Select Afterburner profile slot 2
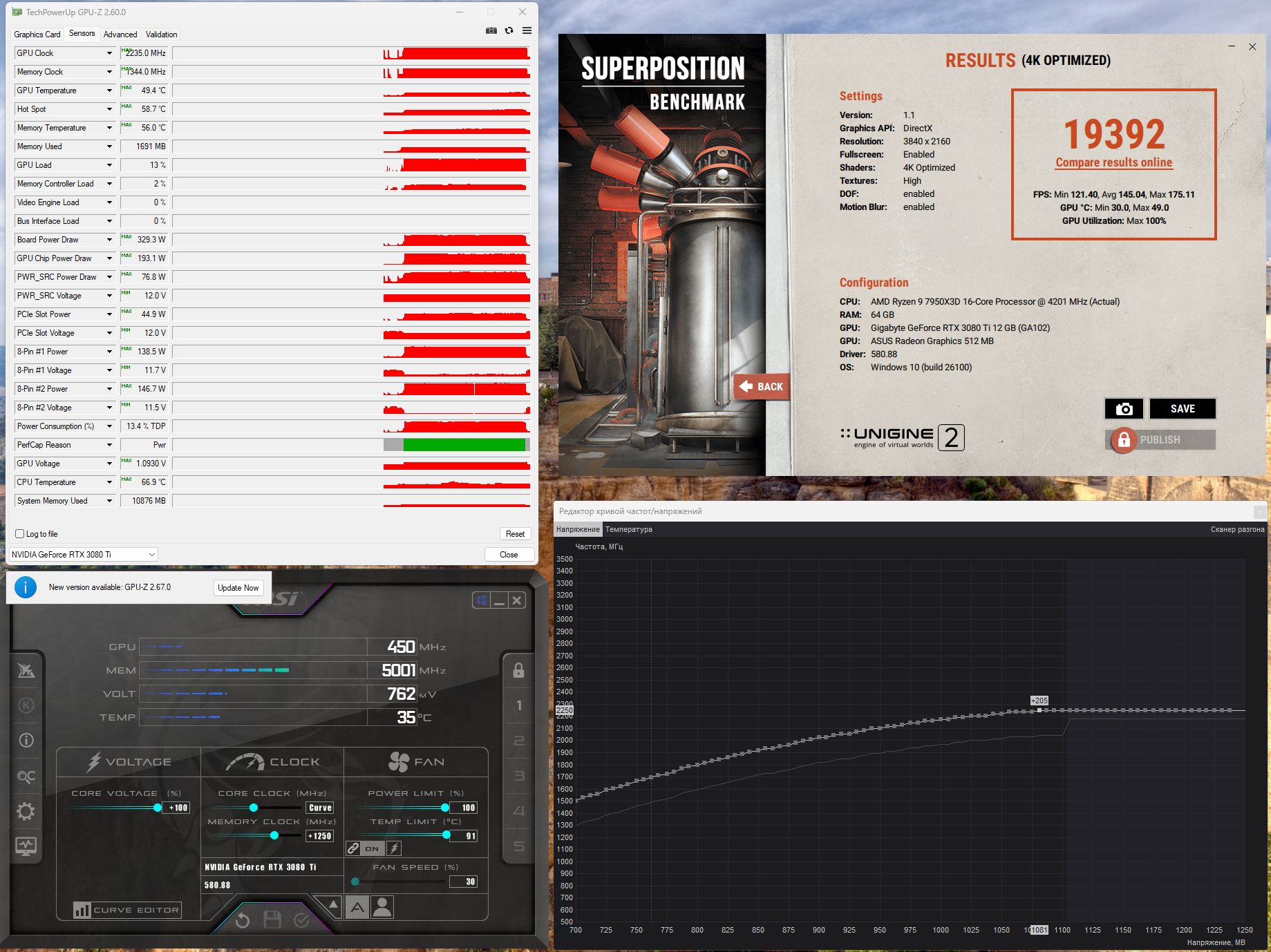 519,741
